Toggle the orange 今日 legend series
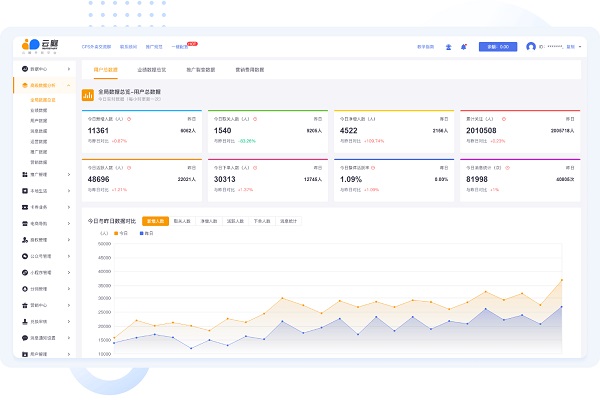Viewport: 600px width, 400px height. coord(122,233)
